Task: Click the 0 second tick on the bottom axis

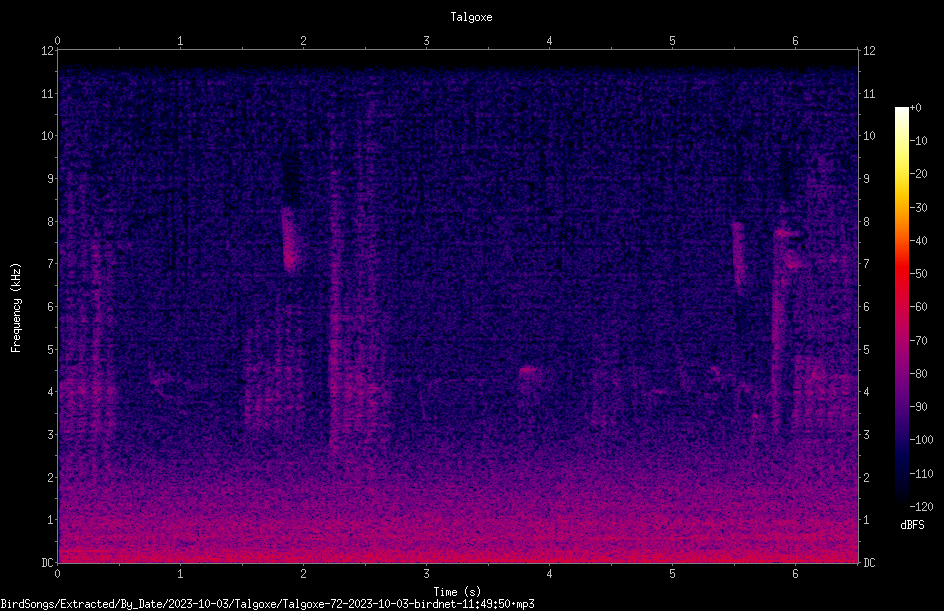Action: tap(58, 574)
